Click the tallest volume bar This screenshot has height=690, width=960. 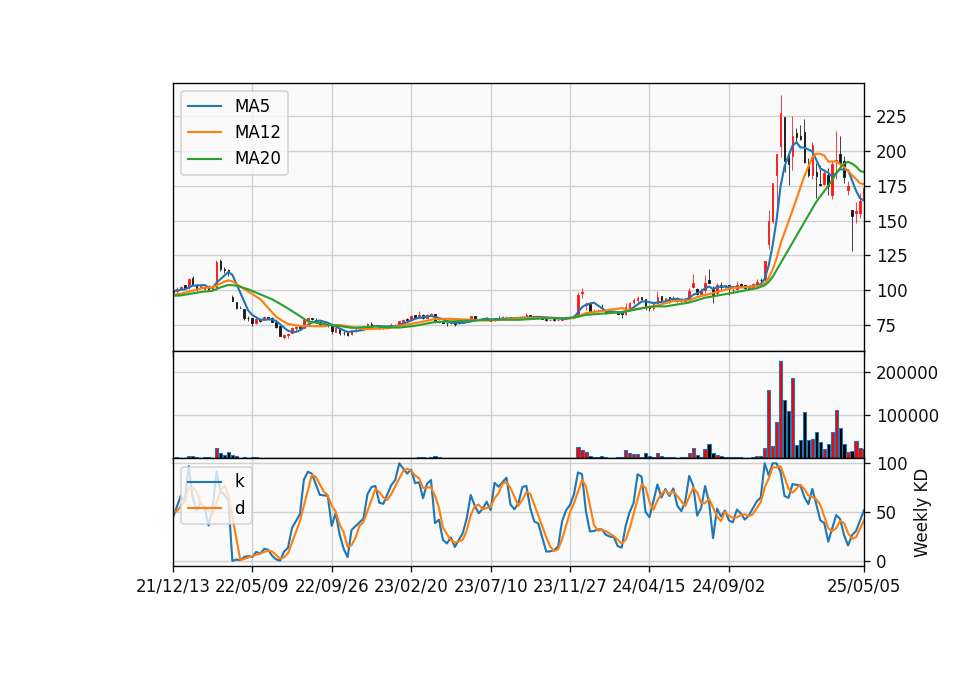click(x=781, y=410)
